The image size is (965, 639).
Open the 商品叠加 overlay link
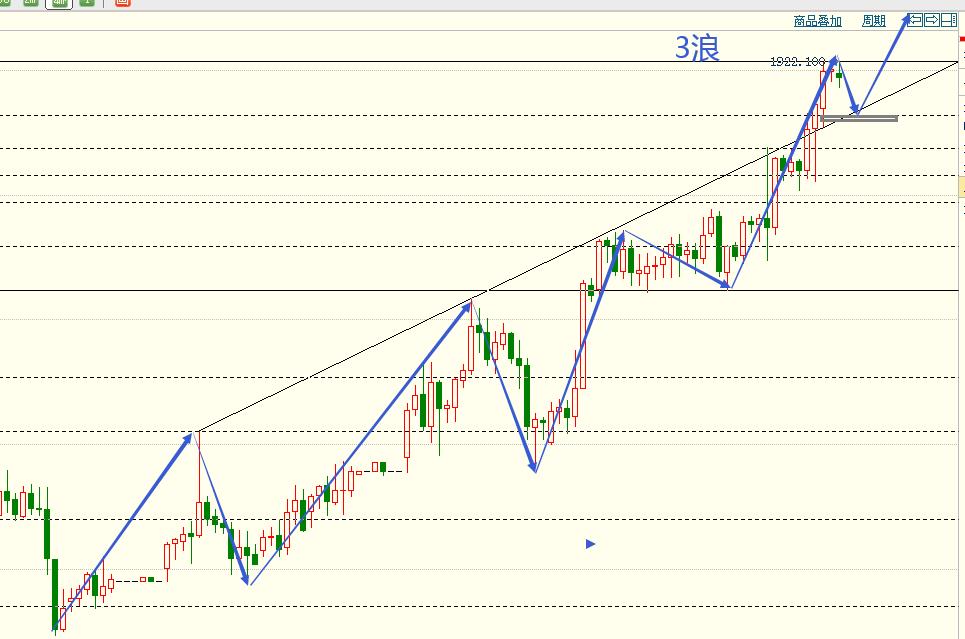tap(817, 21)
